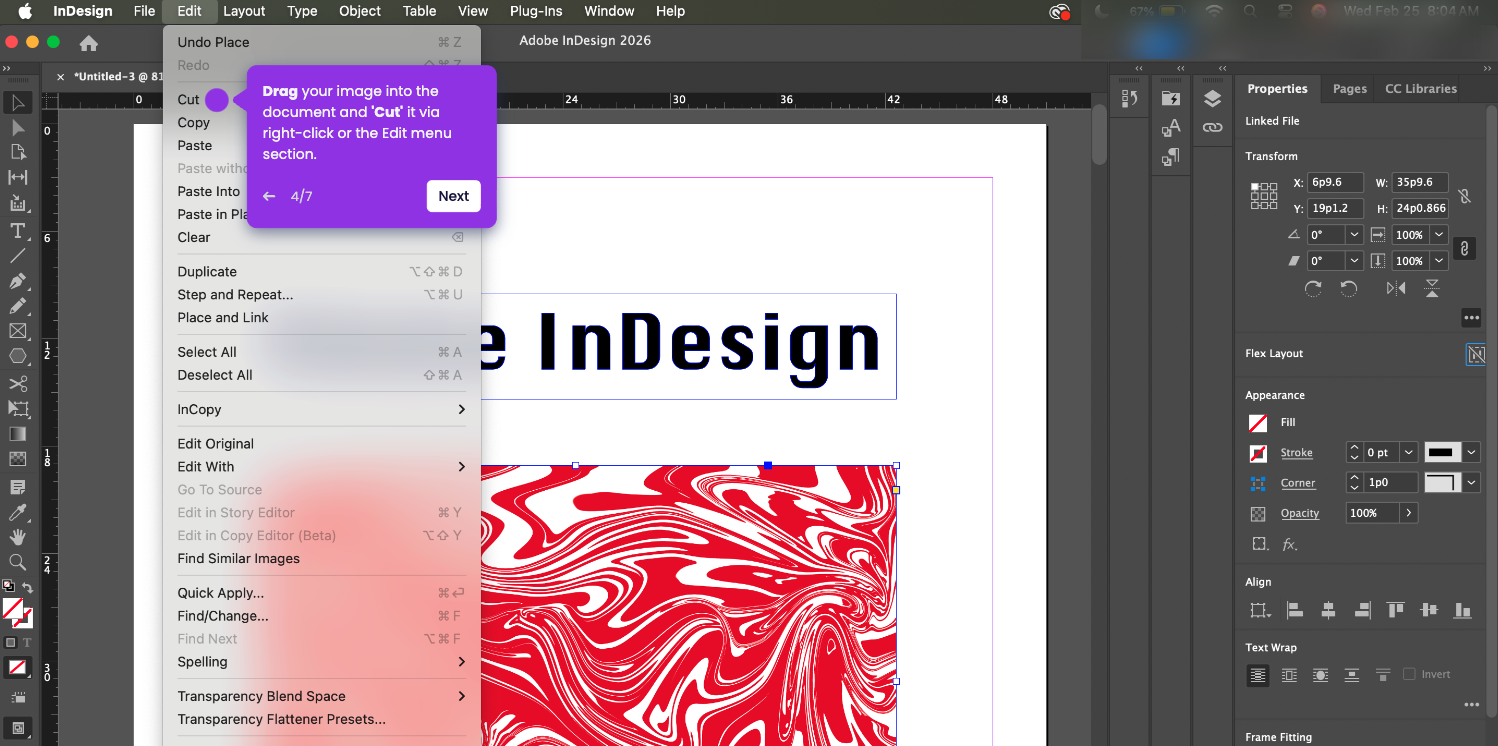Select the Gradient Swatch tool
The width and height of the screenshot is (1498, 746).
pos(18,434)
